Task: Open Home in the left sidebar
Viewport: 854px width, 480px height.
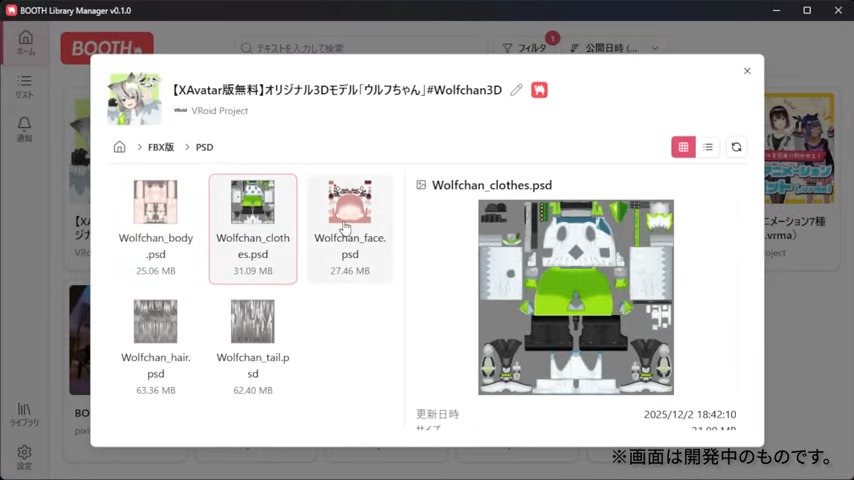Action: [x=25, y=43]
